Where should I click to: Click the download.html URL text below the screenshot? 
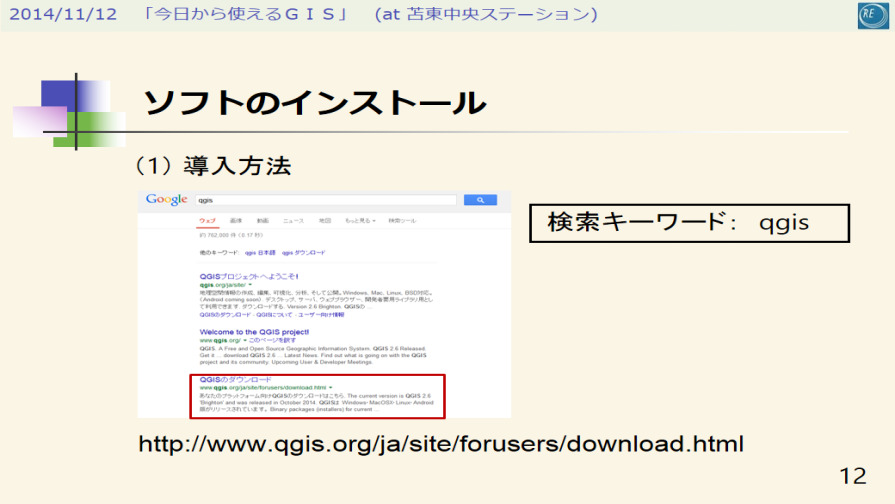click(x=440, y=443)
